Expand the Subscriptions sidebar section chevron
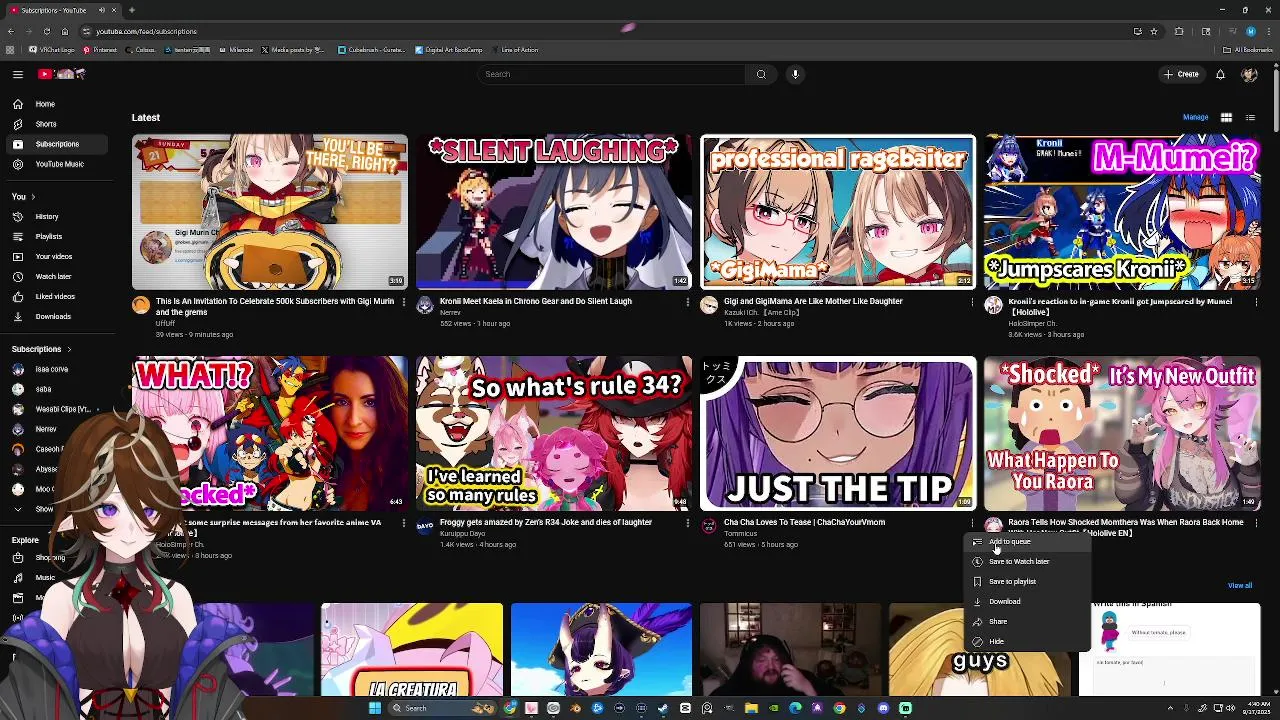Image resolution: width=1280 pixels, height=720 pixels. coord(69,349)
